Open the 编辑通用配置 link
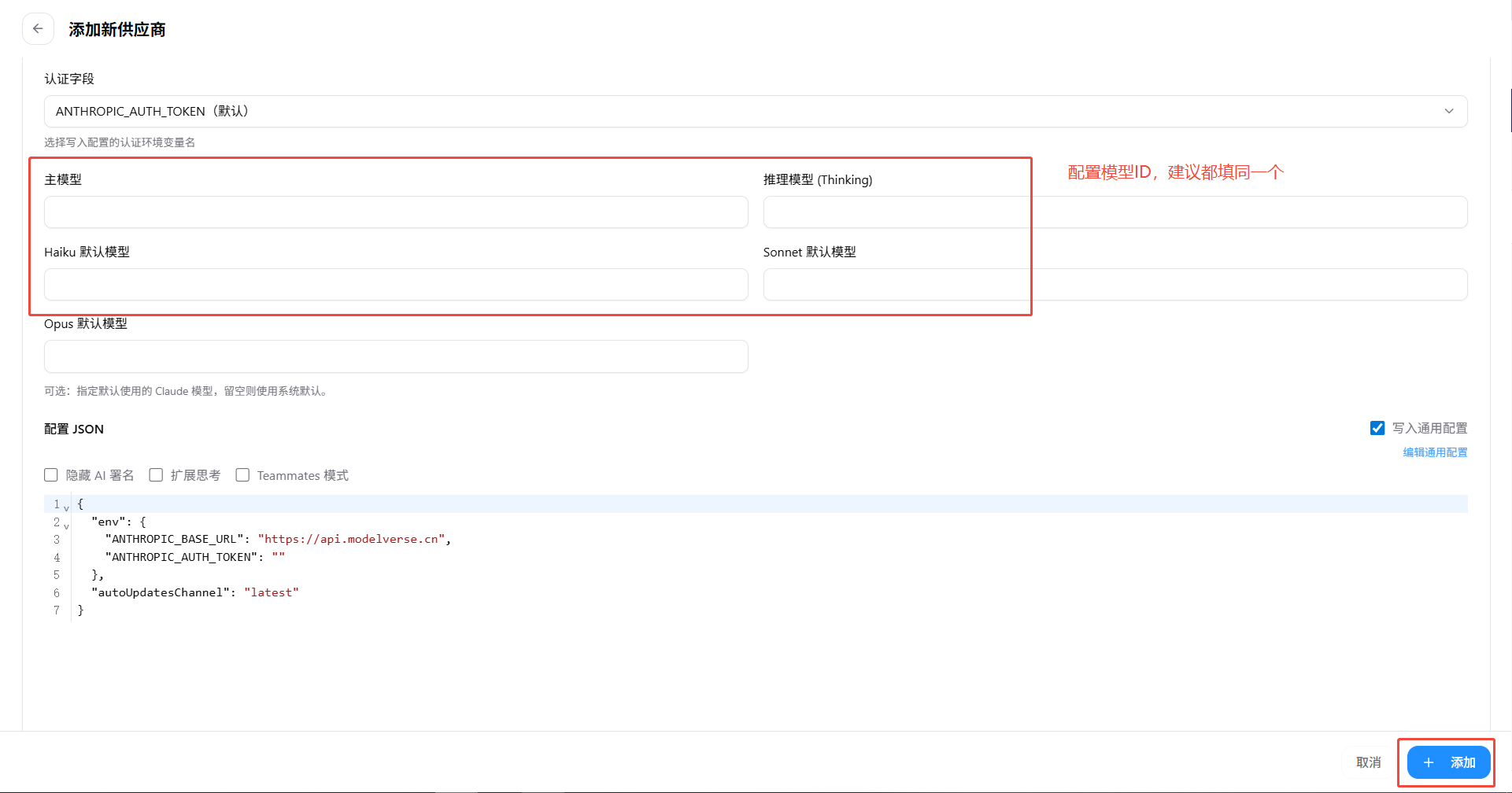The height and width of the screenshot is (793, 1512). (1434, 452)
